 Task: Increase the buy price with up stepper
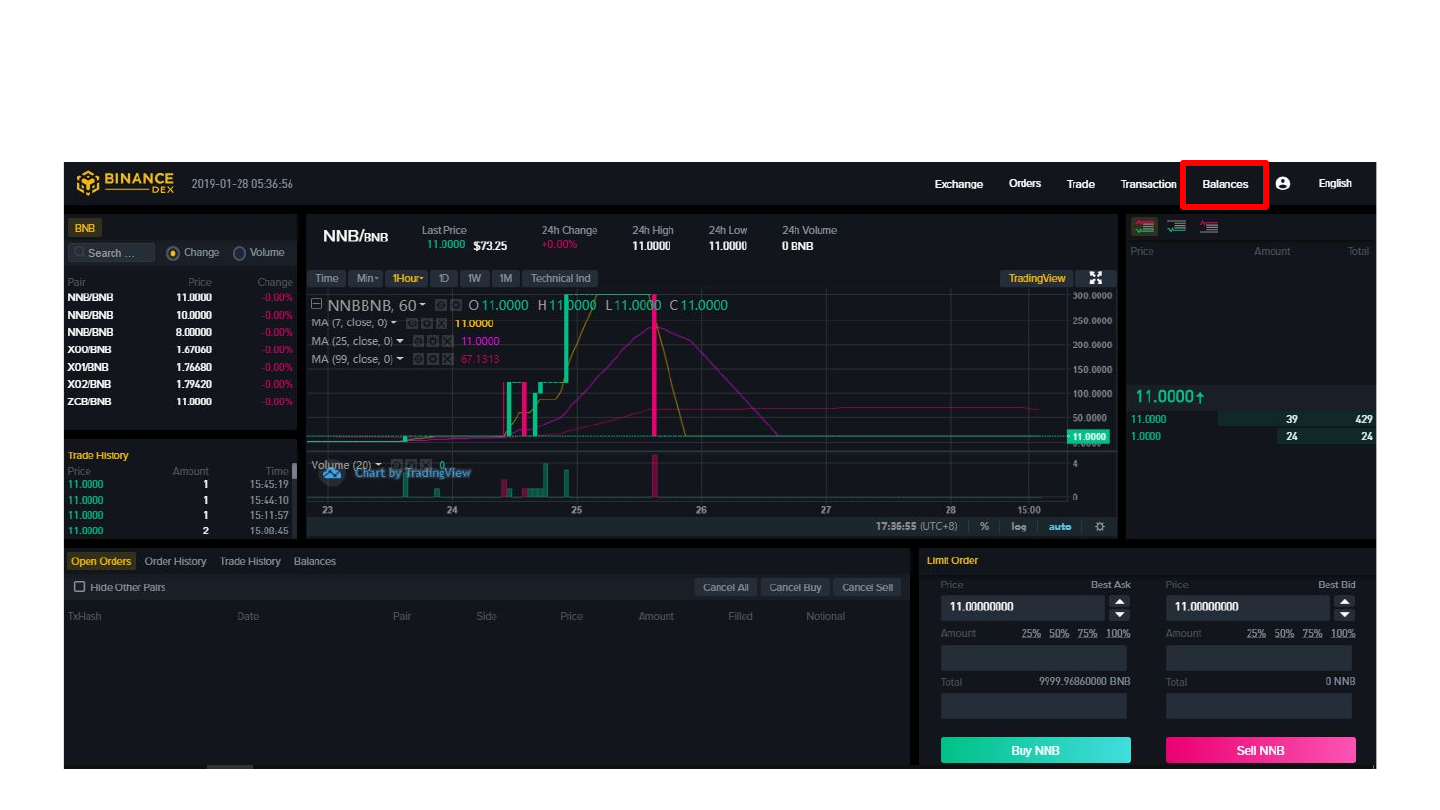click(1120, 601)
